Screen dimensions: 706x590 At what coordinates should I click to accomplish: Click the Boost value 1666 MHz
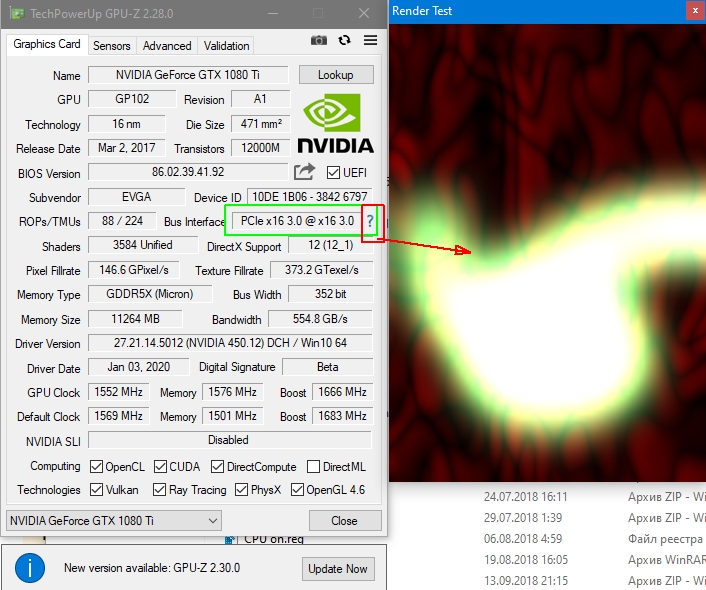click(x=343, y=392)
